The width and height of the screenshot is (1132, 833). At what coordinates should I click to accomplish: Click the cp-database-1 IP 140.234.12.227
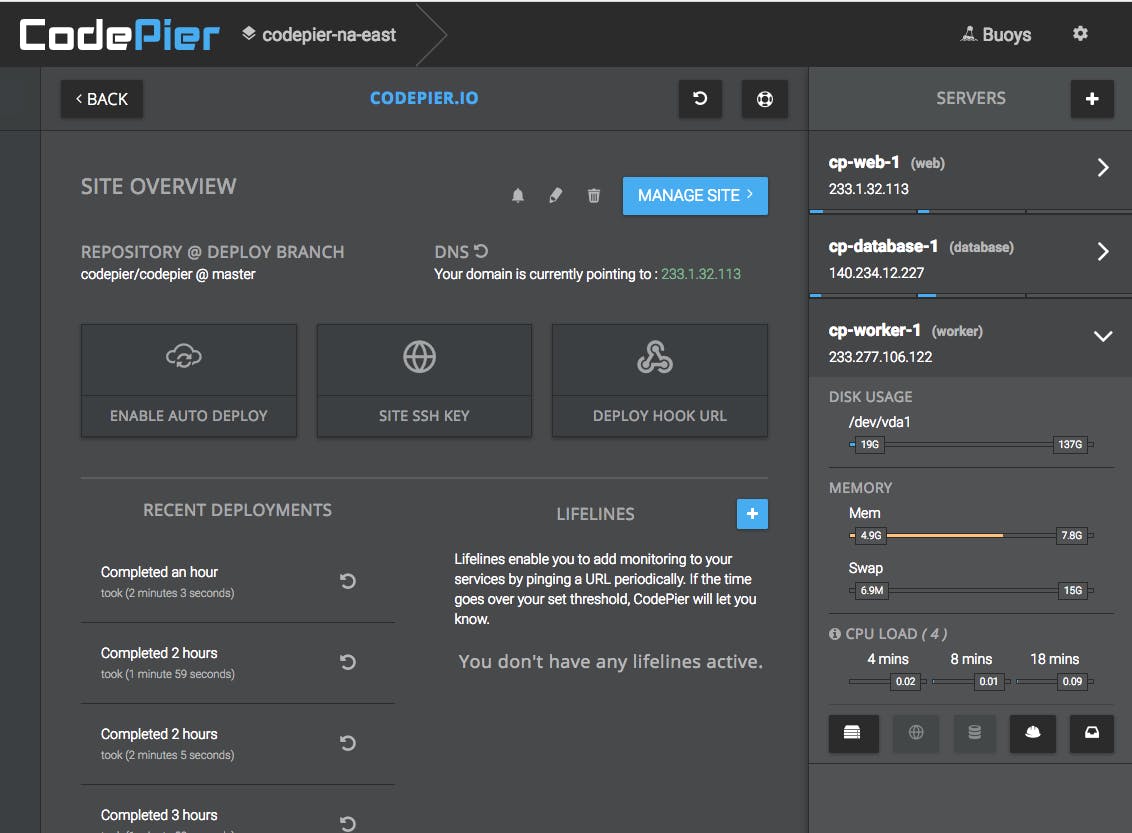(x=876, y=274)
